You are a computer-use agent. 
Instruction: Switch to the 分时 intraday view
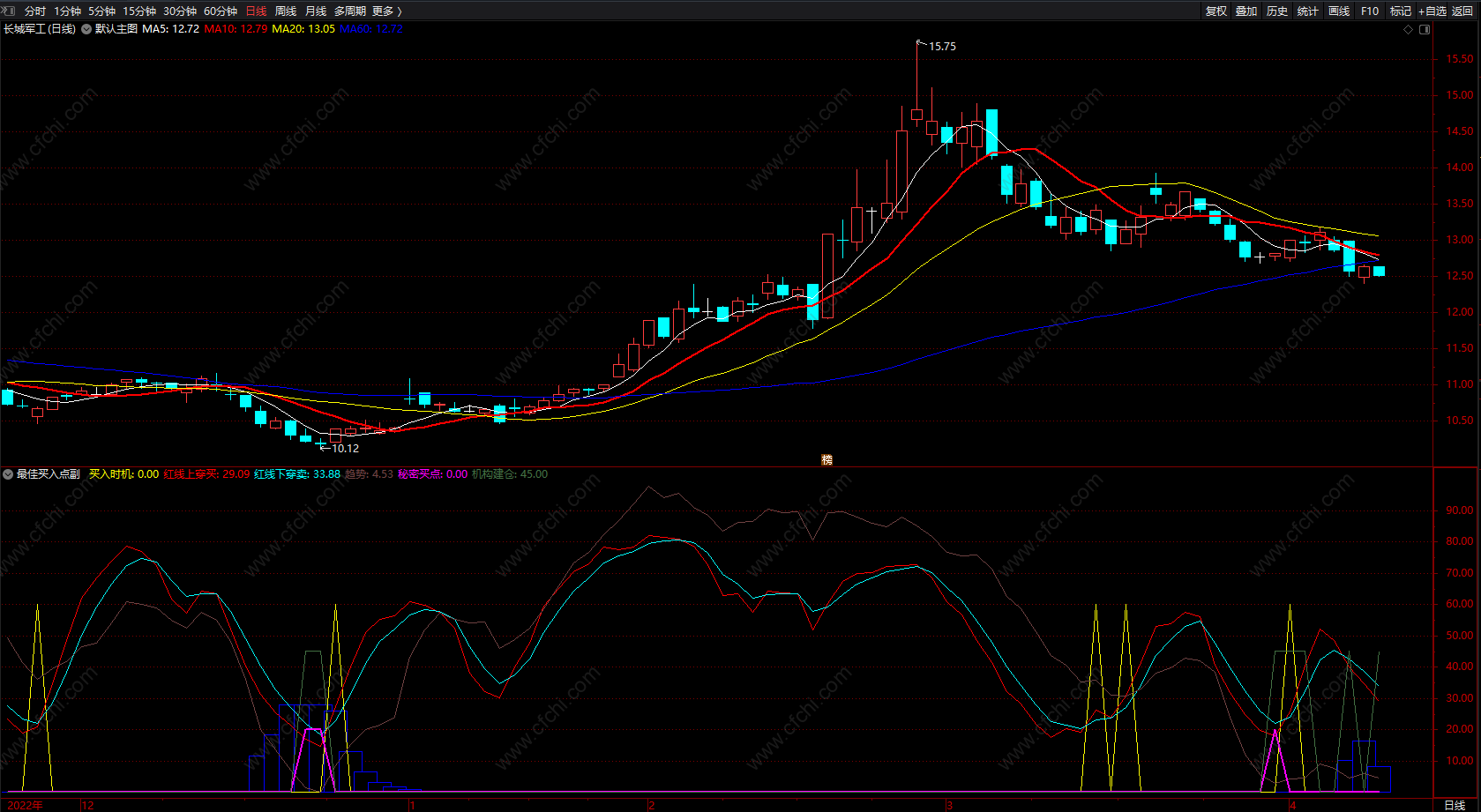pyautogui.click(x=35, y=11)
